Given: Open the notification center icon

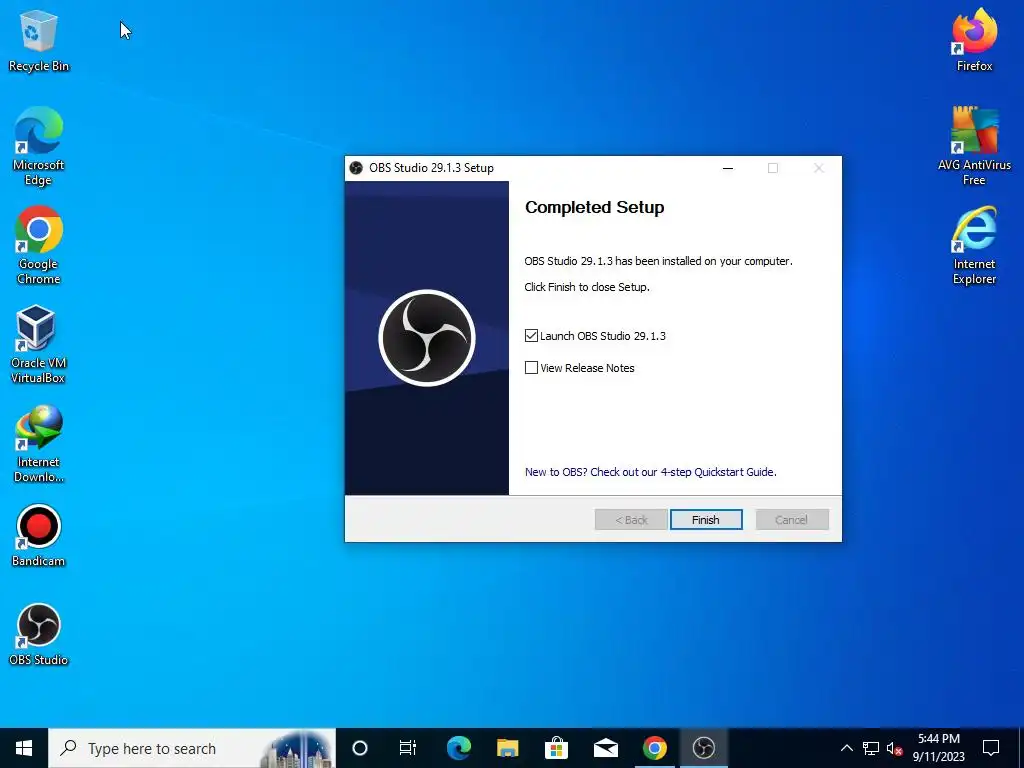Looking at the screenshot, I should (991, 748).
